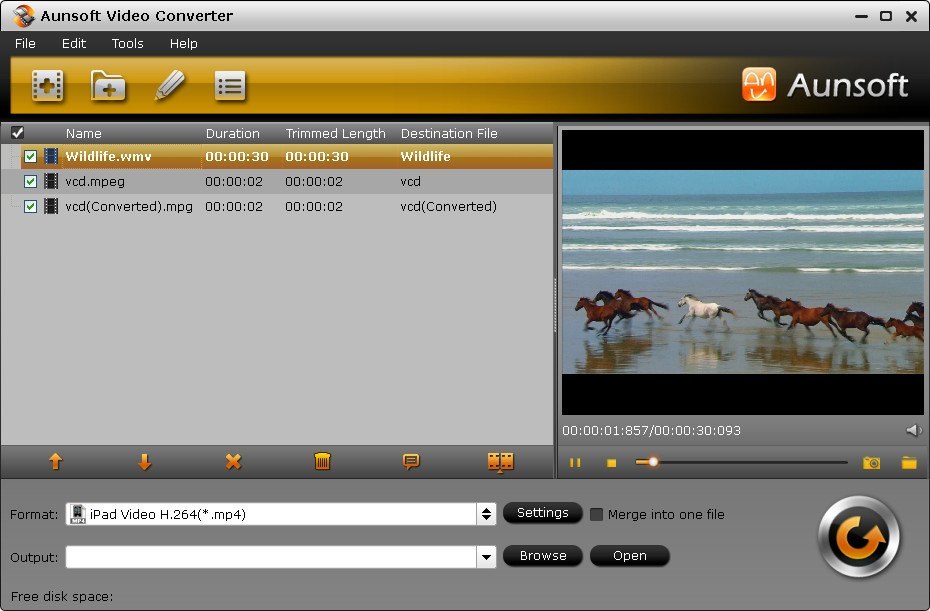This screenshot has height=611, width=930.
Task: Click the profile list icon on toolbar
Action: tap(230, 86)
